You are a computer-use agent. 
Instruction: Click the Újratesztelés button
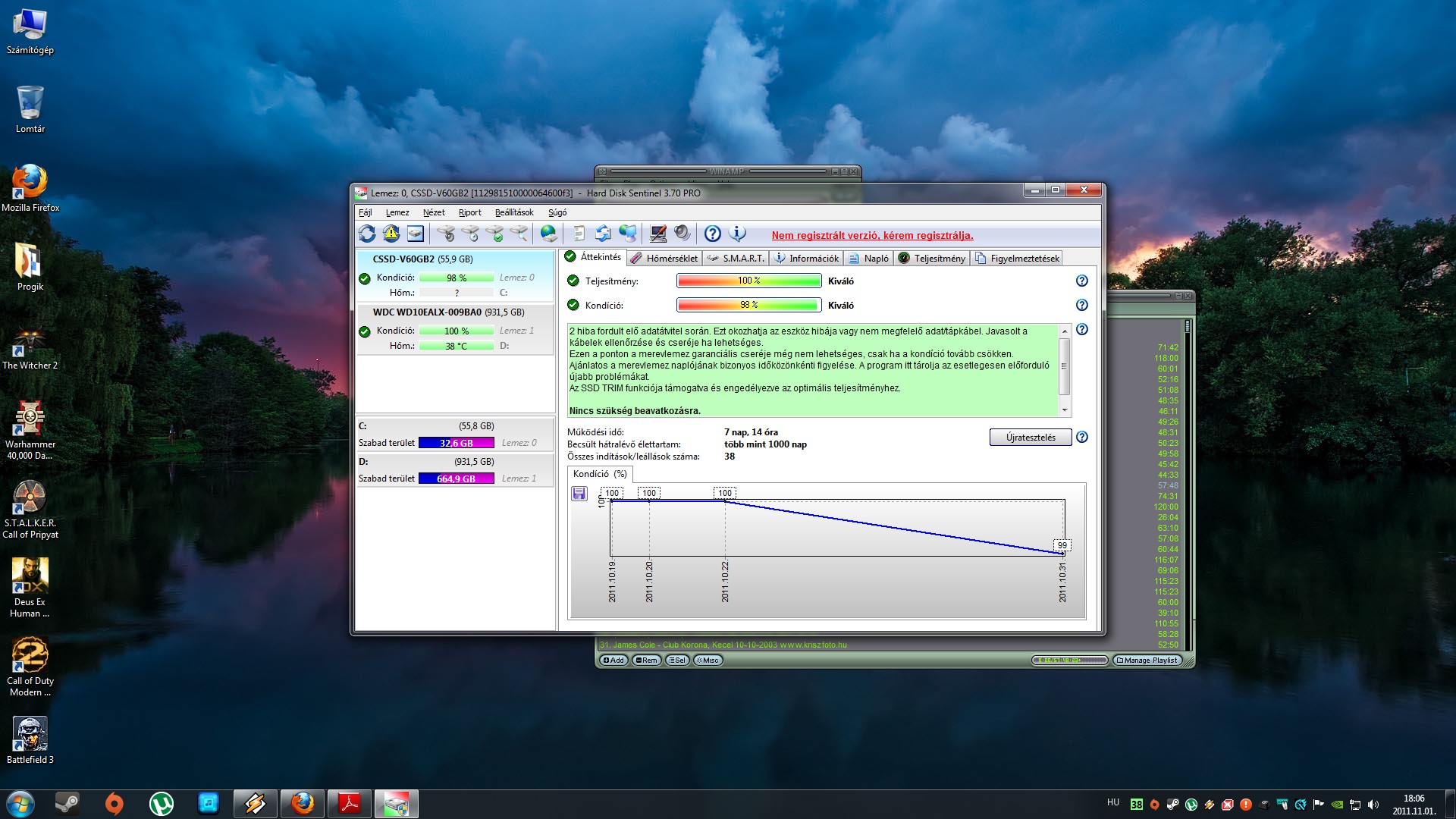(x=1030, y=438)
